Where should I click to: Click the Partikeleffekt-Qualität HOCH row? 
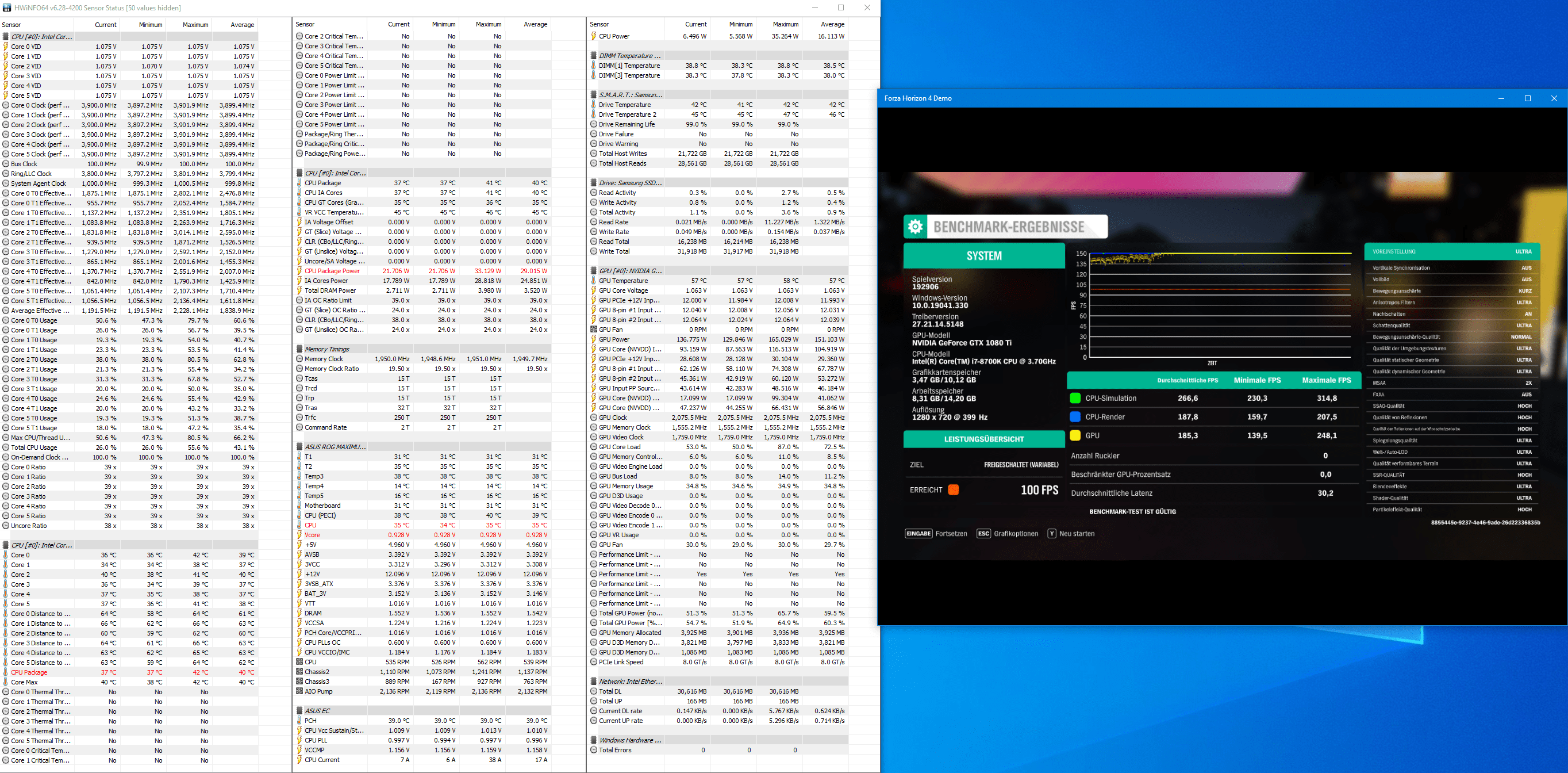pos(1452,510)
